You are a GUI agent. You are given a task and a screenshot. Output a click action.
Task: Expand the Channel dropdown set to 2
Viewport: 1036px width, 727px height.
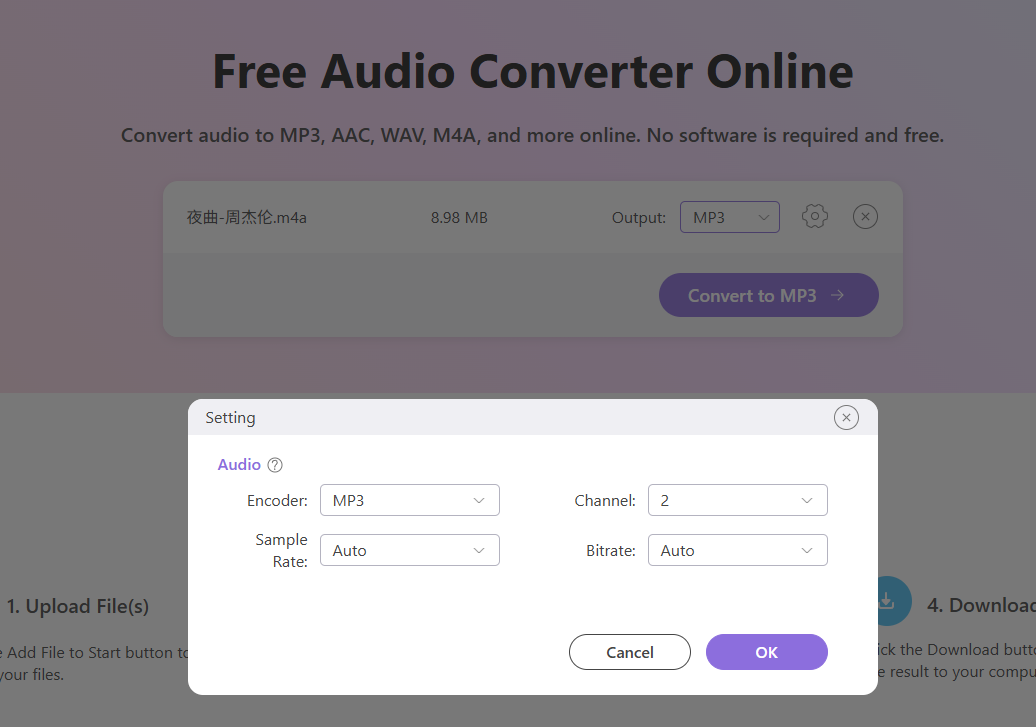[737, 500]
